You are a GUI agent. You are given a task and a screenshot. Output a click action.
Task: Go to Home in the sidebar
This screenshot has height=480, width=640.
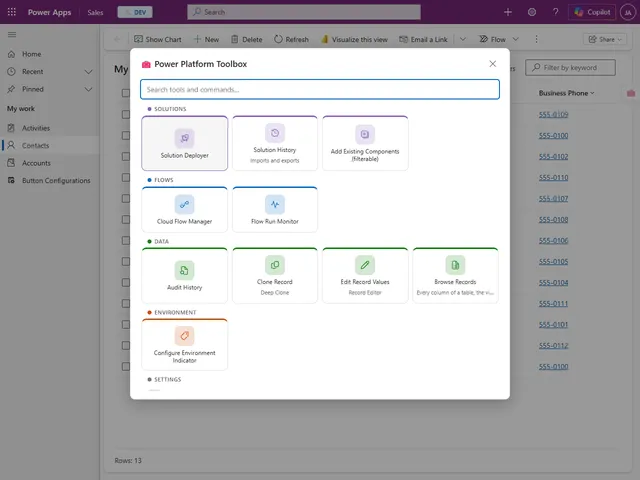point(31,54)
